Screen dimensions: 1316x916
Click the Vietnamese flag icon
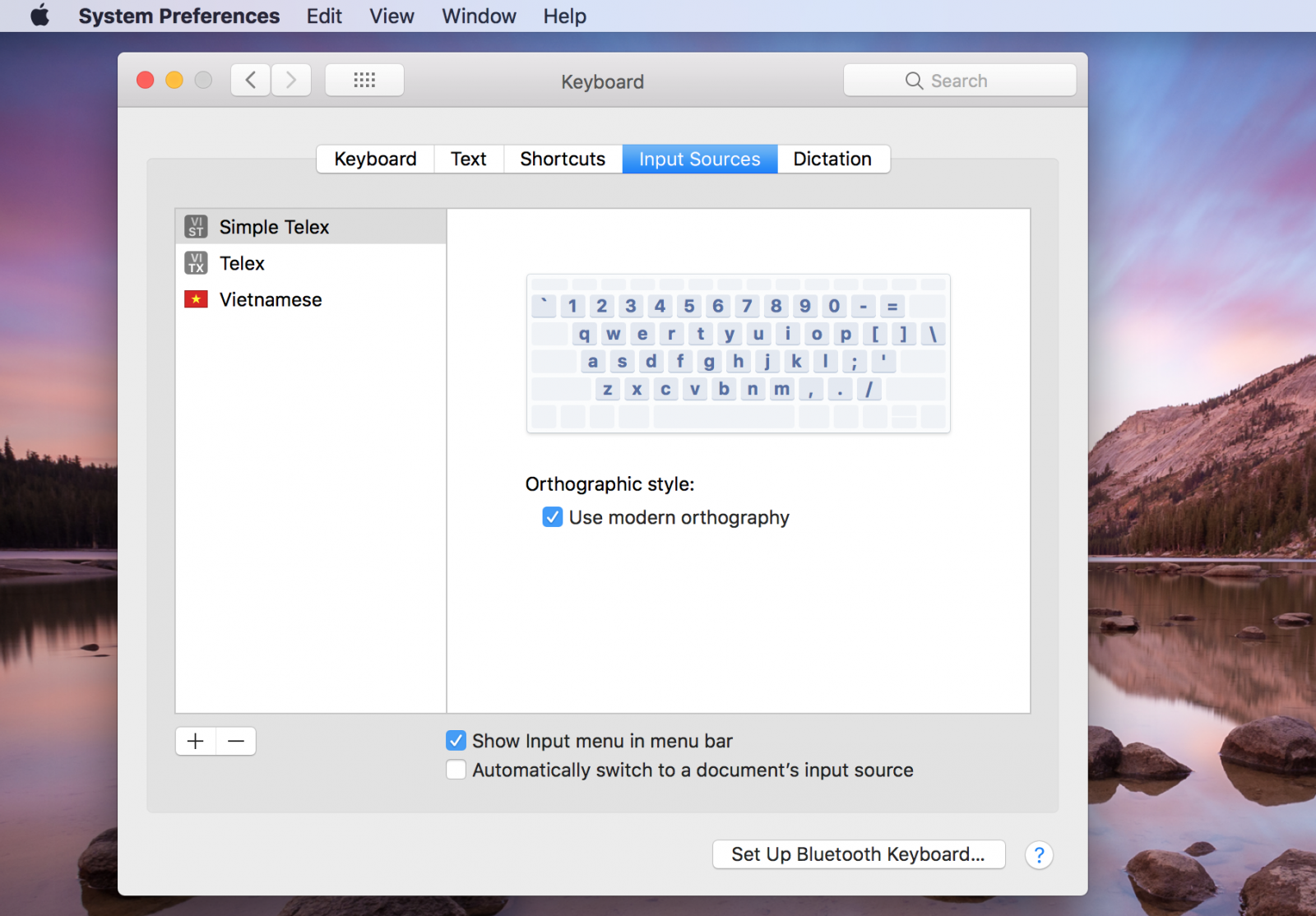click(x=196, y=299)
